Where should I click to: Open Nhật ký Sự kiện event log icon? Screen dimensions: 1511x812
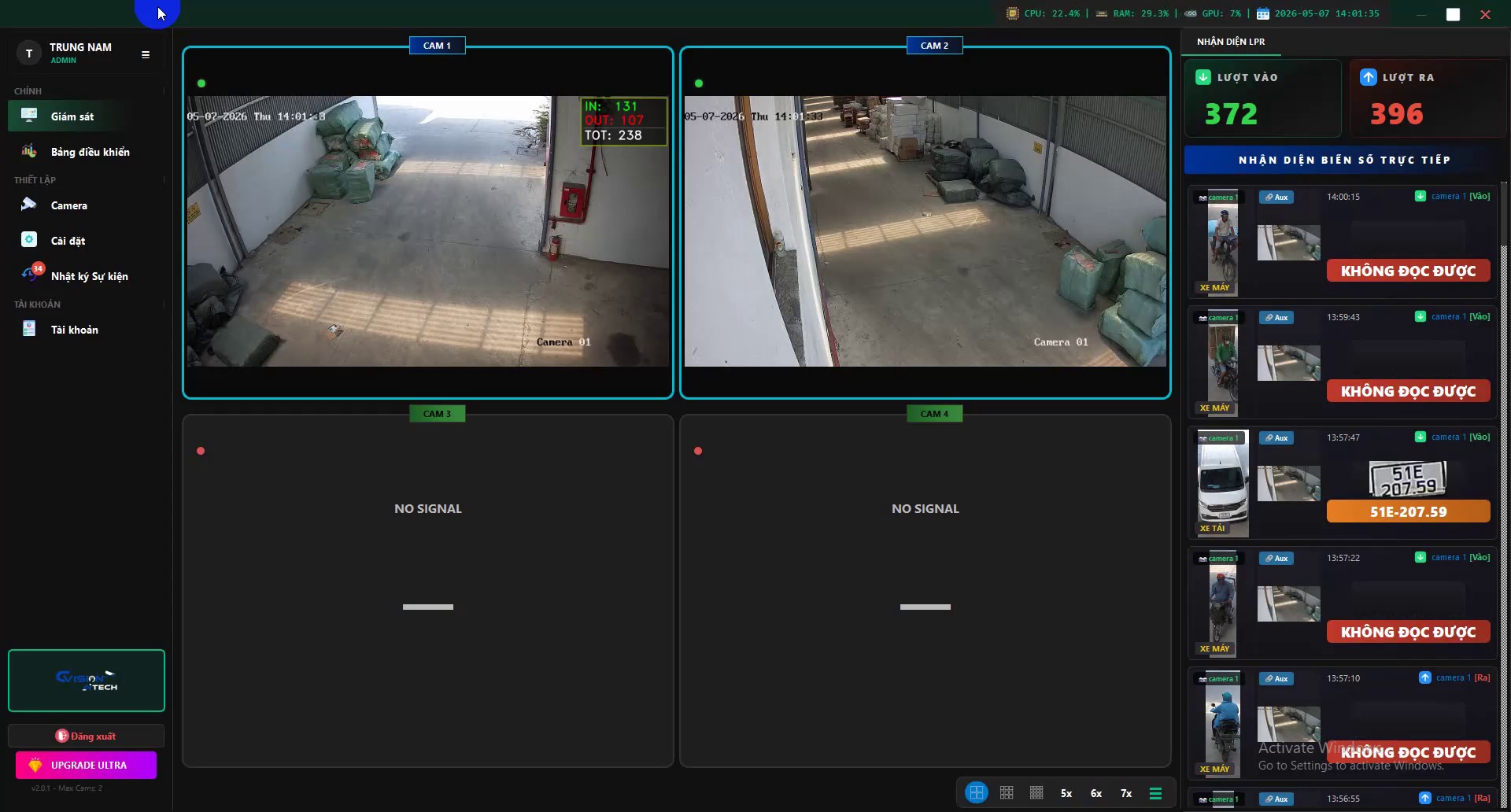pyautogui.click(x=30, y=275)
